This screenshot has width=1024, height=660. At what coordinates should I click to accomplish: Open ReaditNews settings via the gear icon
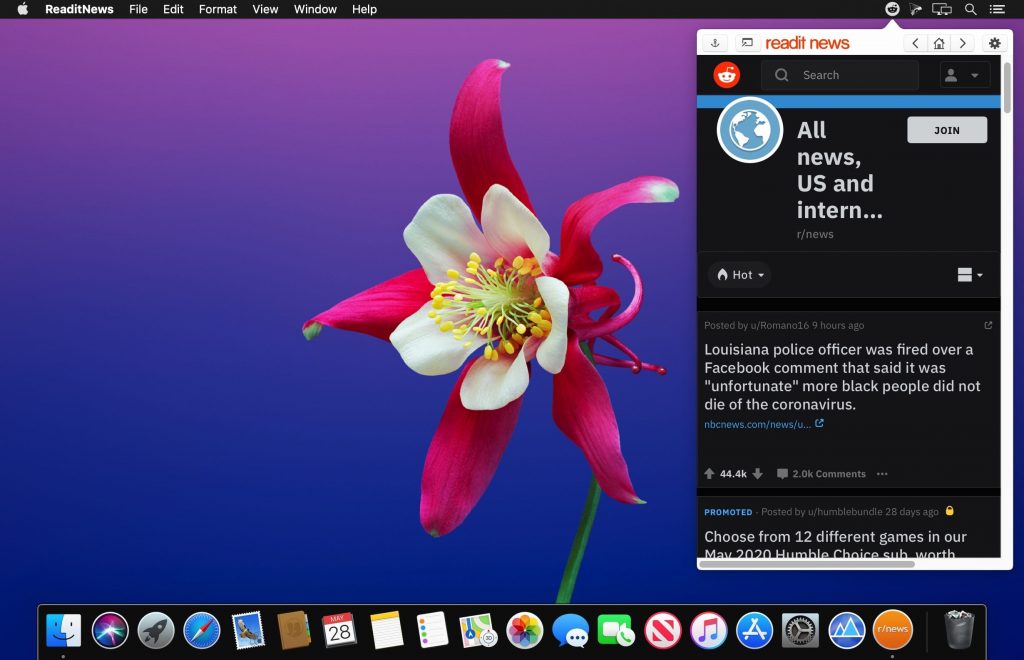click(x=993, y=43)
